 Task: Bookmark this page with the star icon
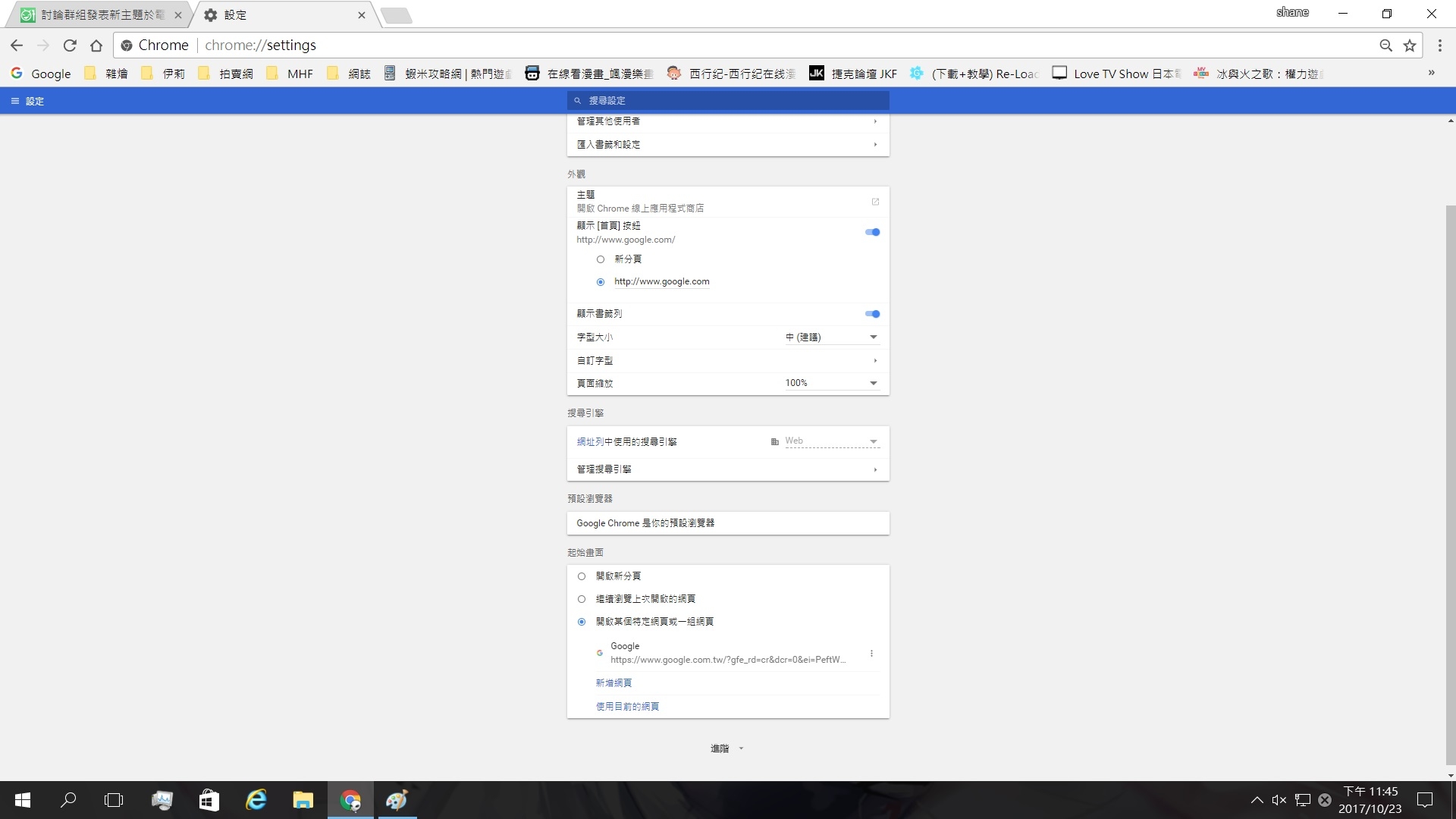point(1410,45)
